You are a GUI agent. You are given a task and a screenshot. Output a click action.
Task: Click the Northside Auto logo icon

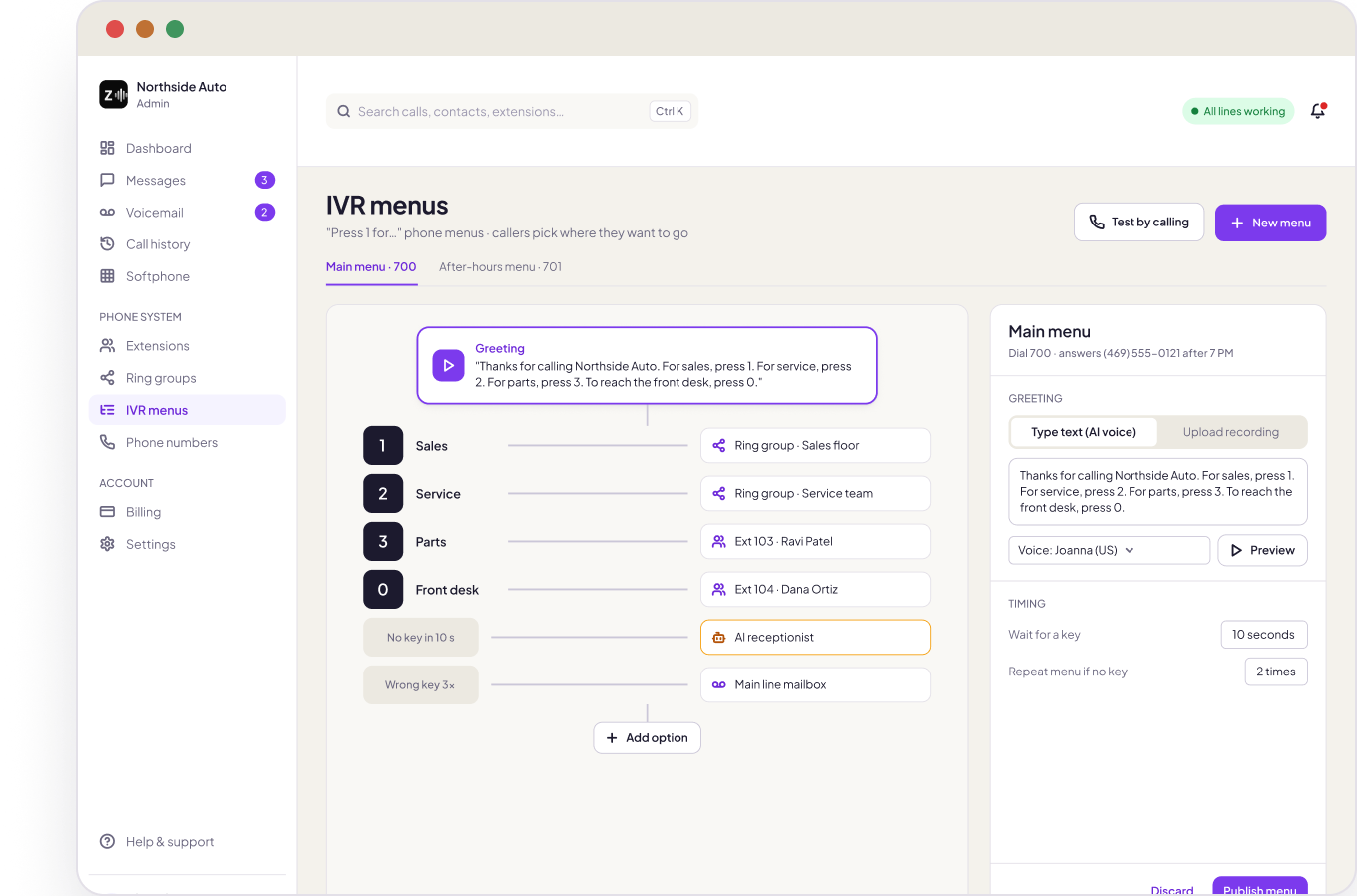click(114, 94)
